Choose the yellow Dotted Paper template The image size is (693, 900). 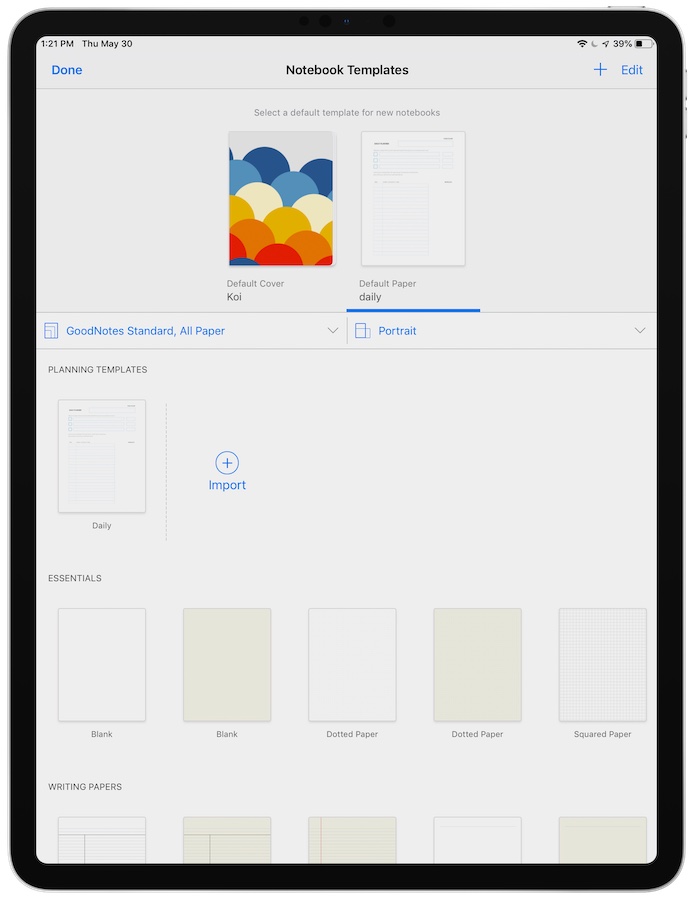[x=477, y=665]
